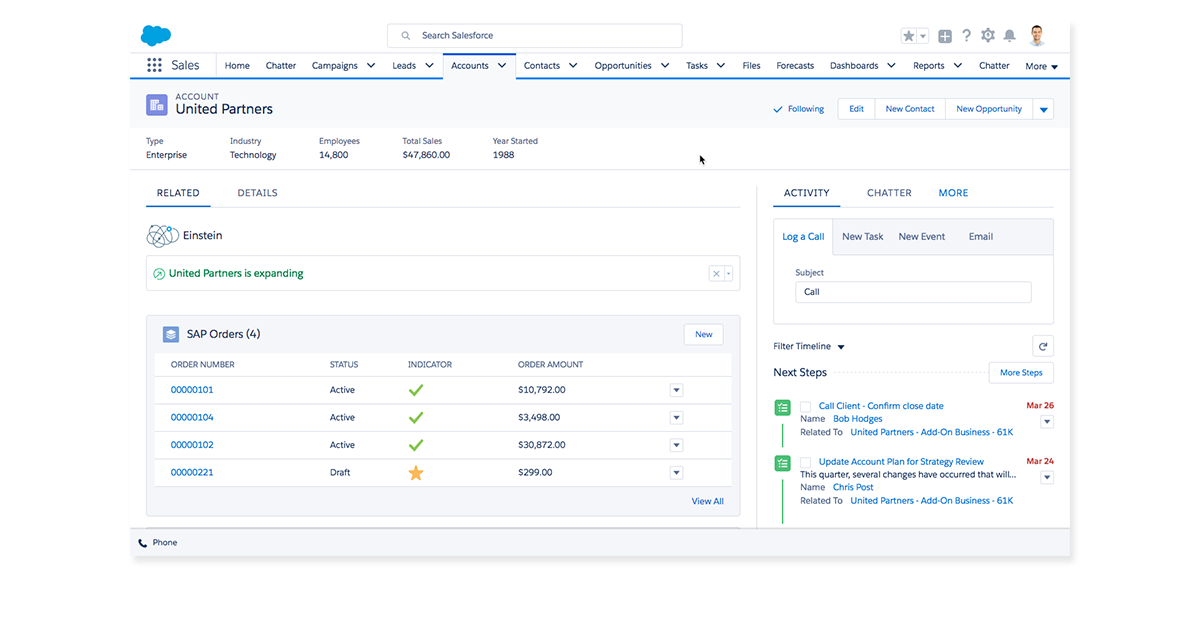This screenshot has height=640, width=1200.
Task: Select the New Event tab
Action: [921, 237]
